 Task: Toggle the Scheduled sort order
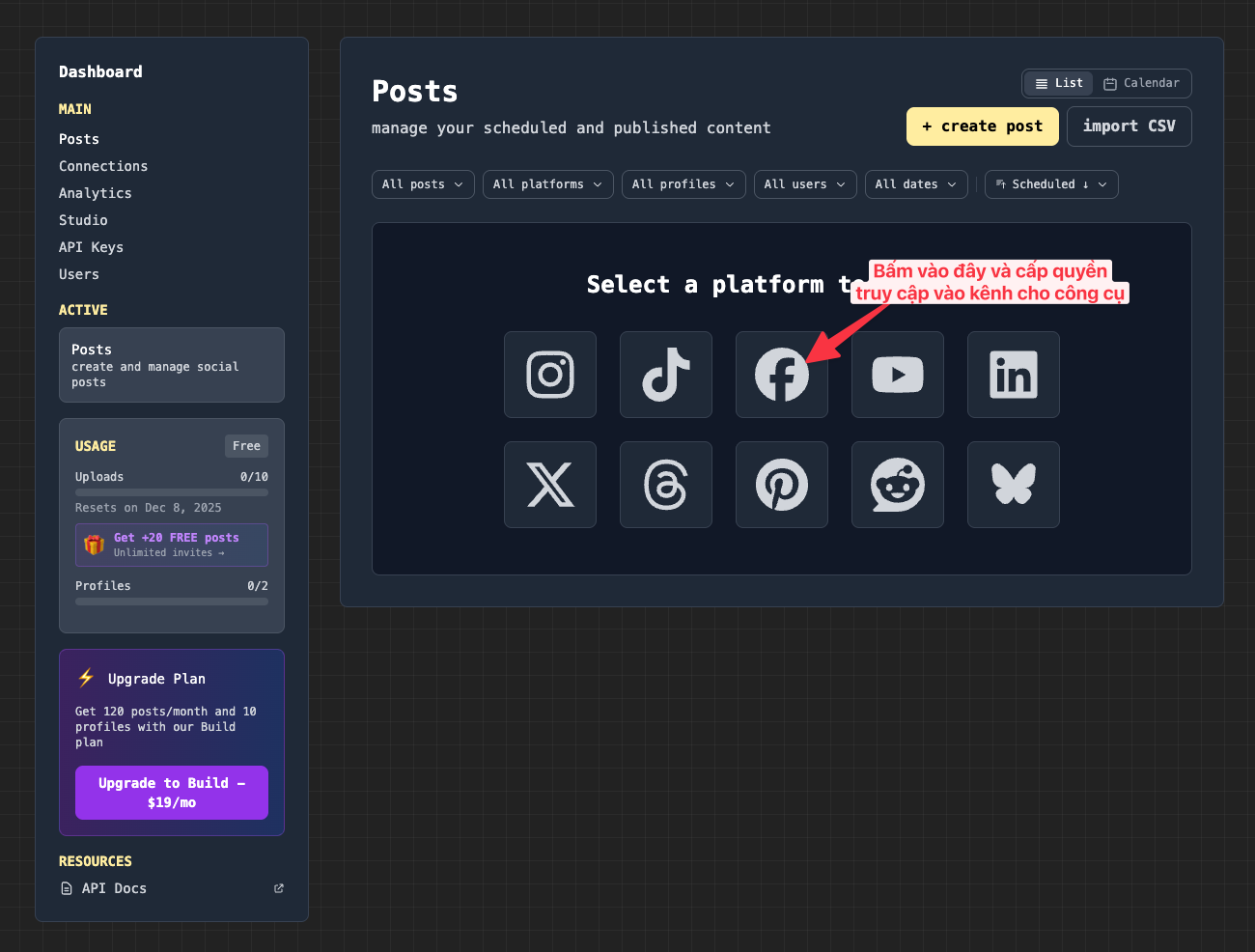pos(1050,184)
